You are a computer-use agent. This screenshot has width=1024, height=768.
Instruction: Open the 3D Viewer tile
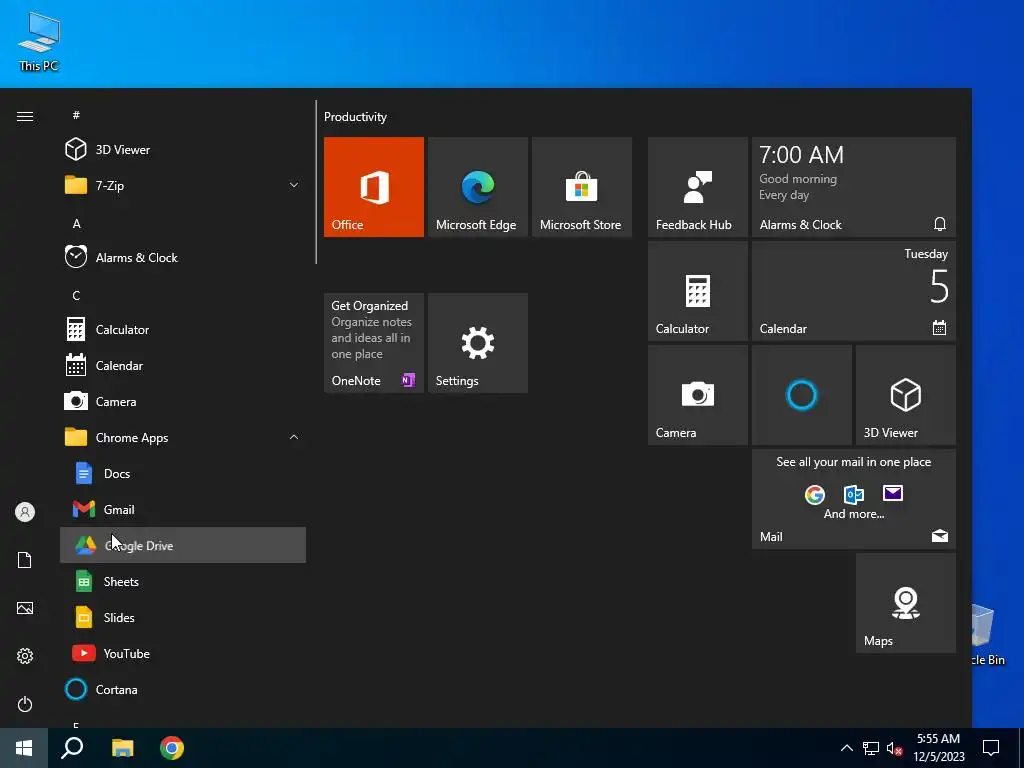click(x=906, y=395)
